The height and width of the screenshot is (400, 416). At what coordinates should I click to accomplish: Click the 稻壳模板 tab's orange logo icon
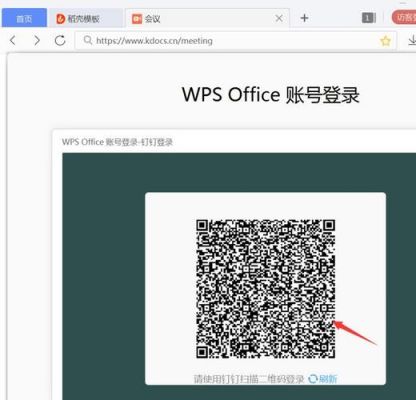coord(60,19)
